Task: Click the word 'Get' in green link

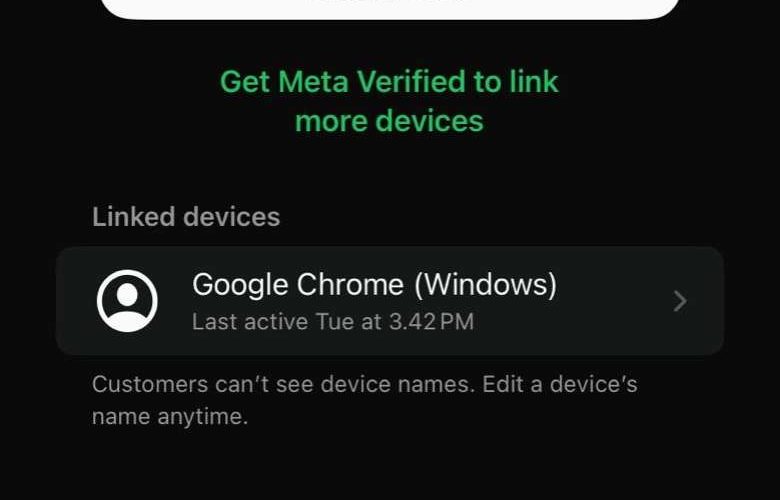Action: 245,81
